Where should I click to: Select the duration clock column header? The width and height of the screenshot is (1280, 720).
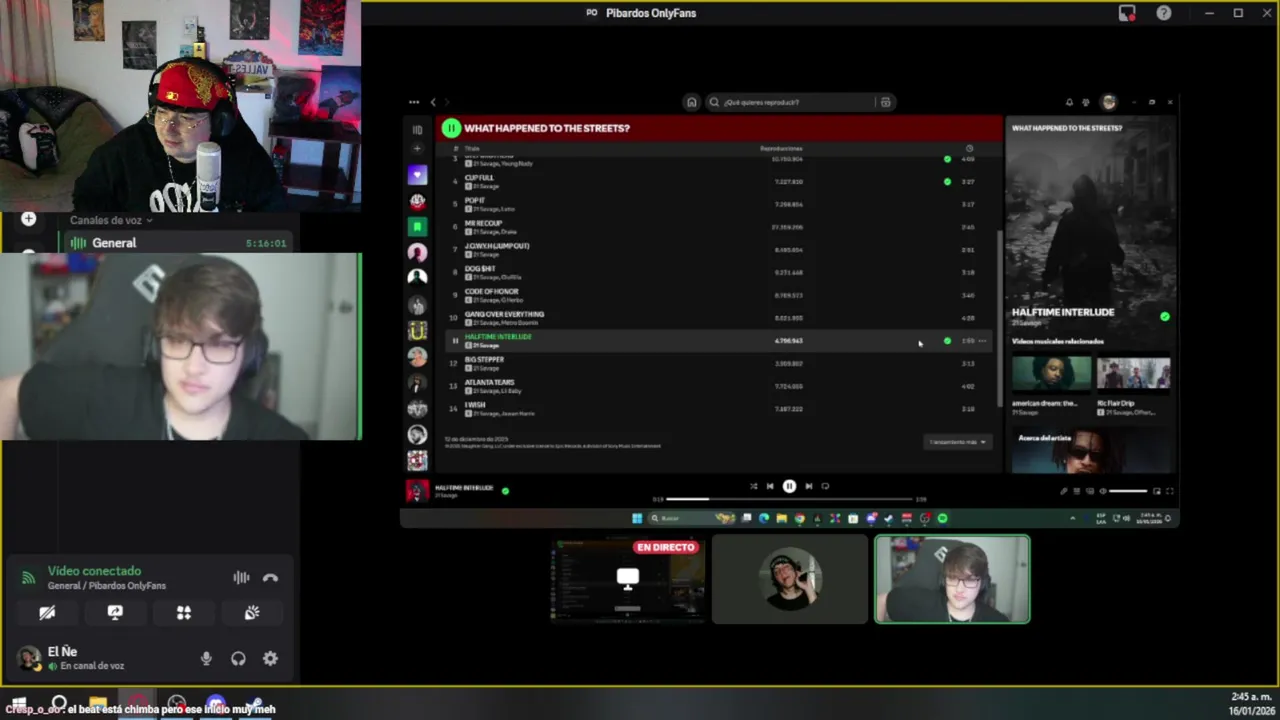click(968, 148)
